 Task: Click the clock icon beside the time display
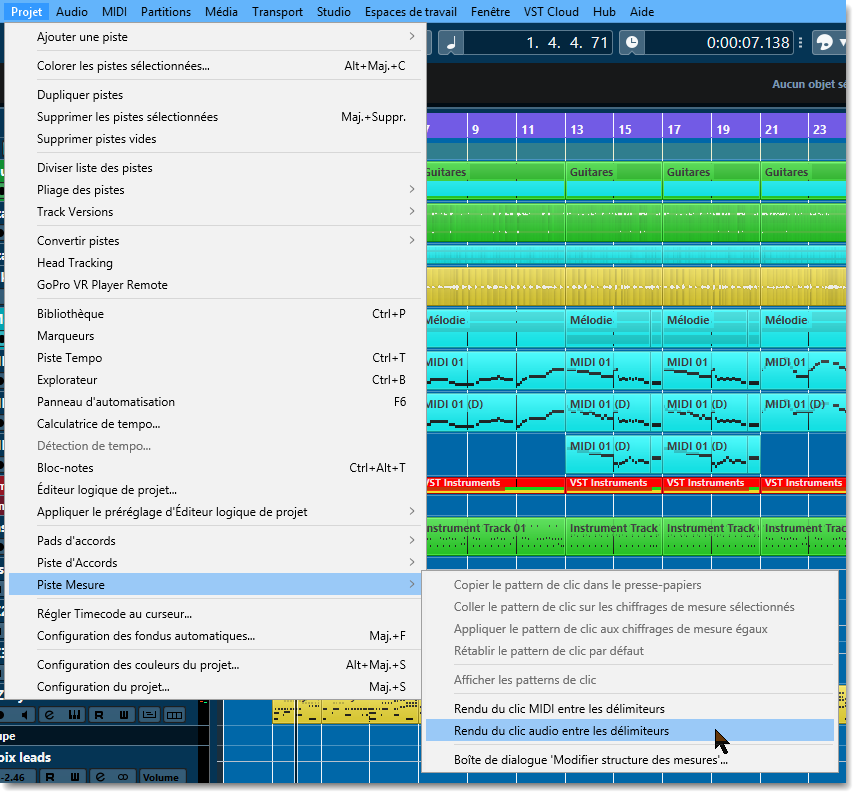tap(632, 42)
